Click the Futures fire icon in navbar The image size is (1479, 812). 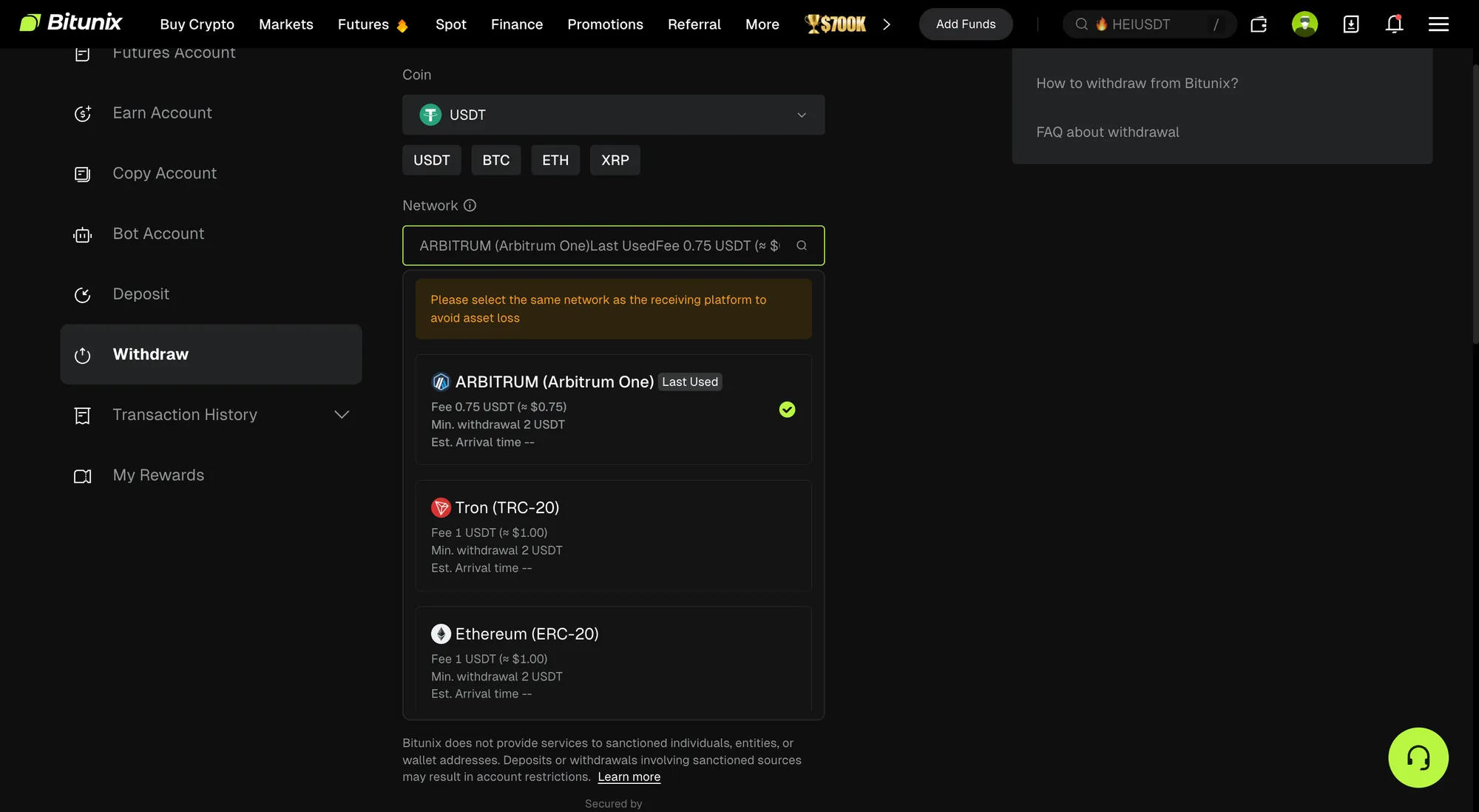point(402,26)
